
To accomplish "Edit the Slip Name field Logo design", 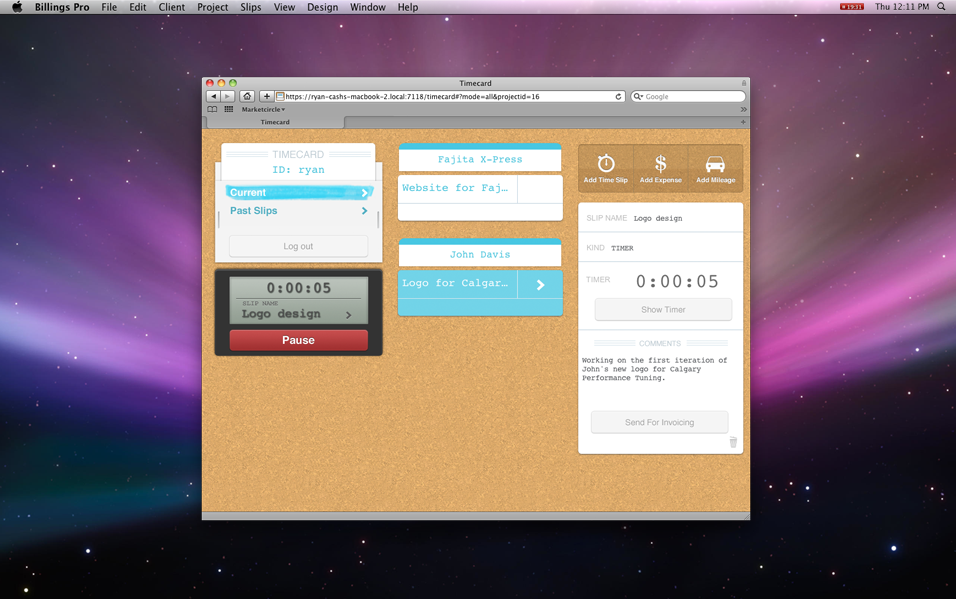I will tap(658, 218).
